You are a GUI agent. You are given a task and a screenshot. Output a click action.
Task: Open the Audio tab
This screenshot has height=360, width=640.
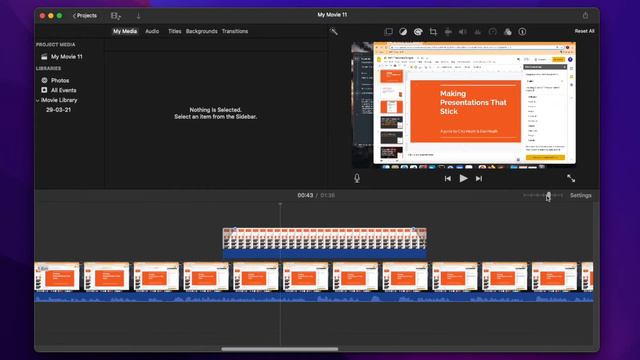pos(152,31)
